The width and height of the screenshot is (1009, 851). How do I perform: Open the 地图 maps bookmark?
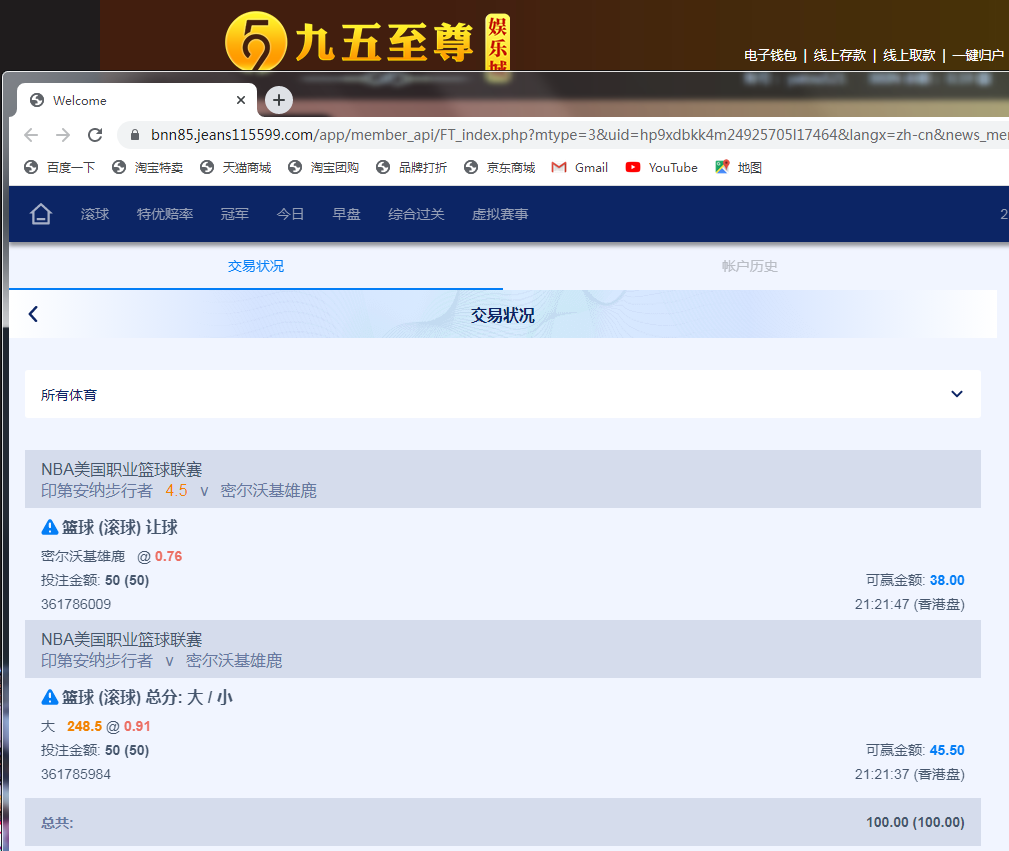pos(738,167)
